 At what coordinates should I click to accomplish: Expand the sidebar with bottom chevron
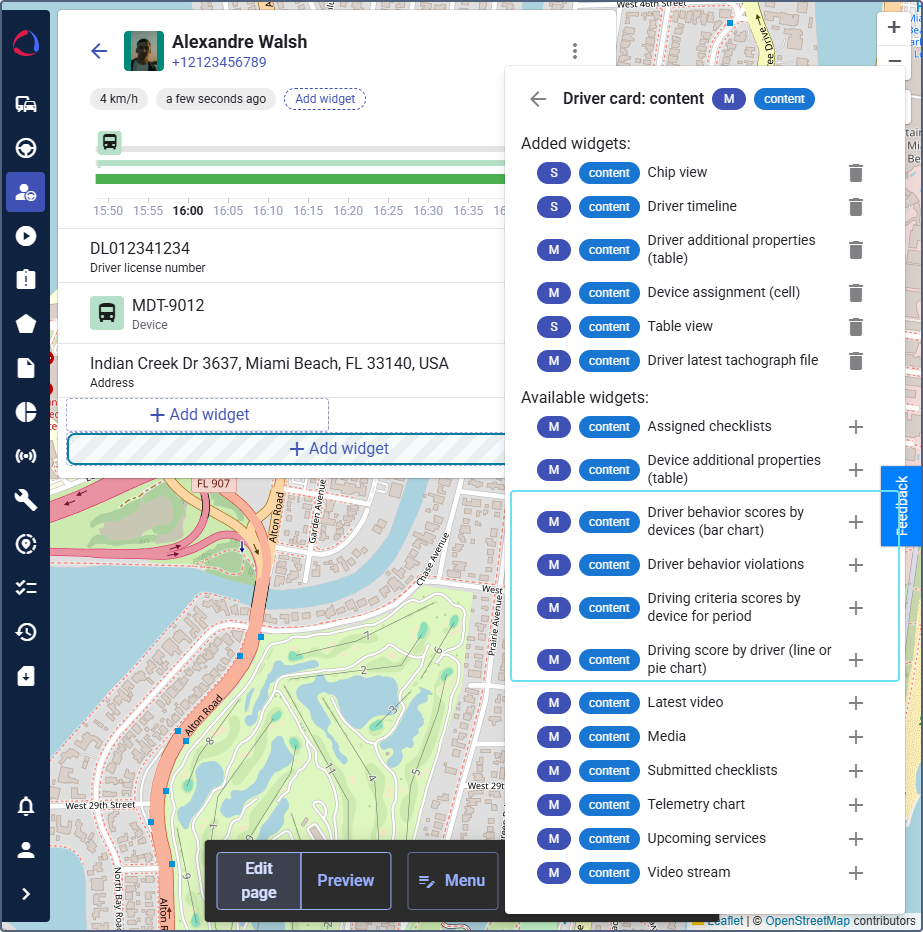point(25,894)
